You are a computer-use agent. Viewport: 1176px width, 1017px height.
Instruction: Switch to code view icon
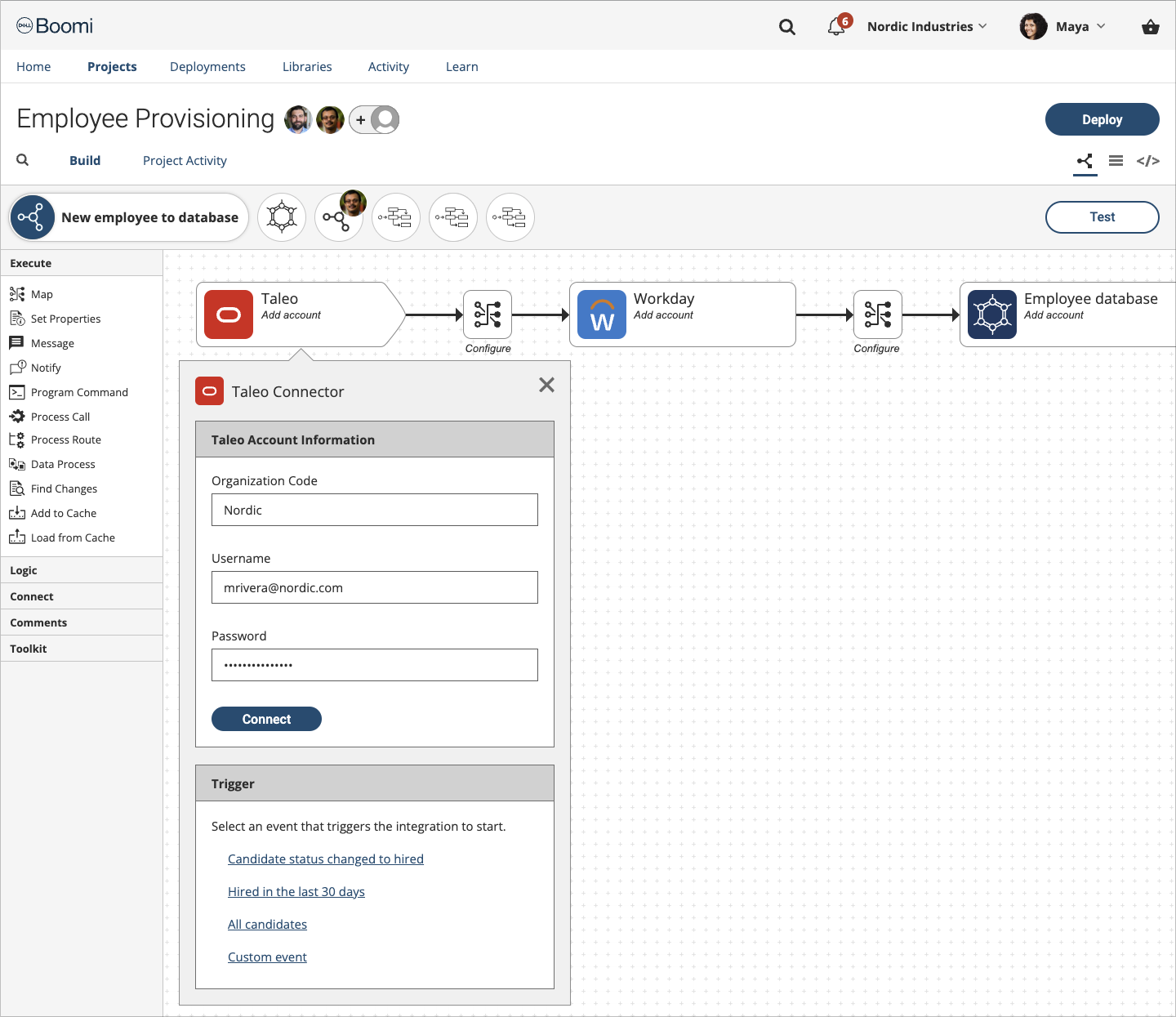point(1148,161)
